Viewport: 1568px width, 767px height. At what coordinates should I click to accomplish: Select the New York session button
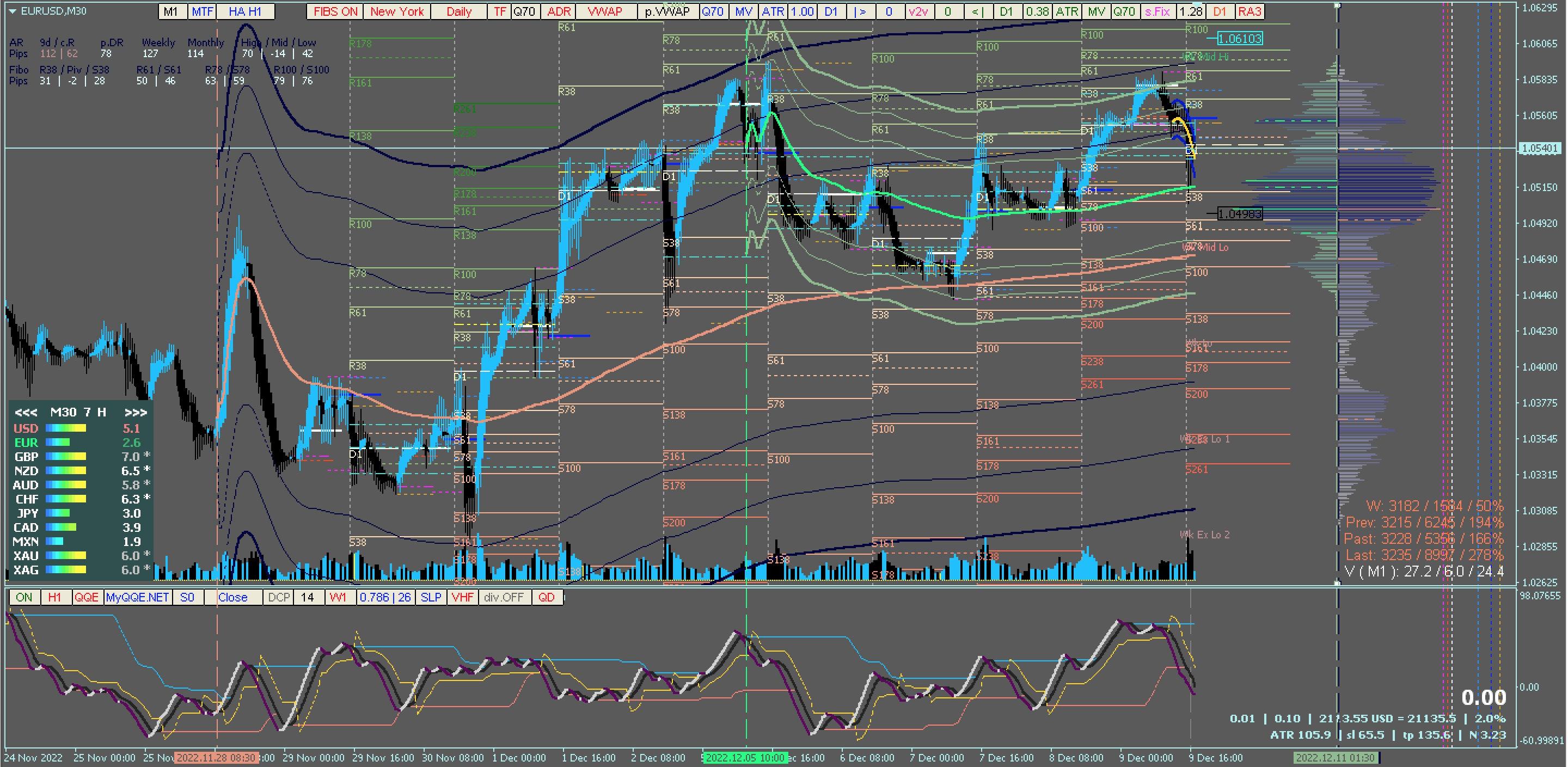point(397,11)
